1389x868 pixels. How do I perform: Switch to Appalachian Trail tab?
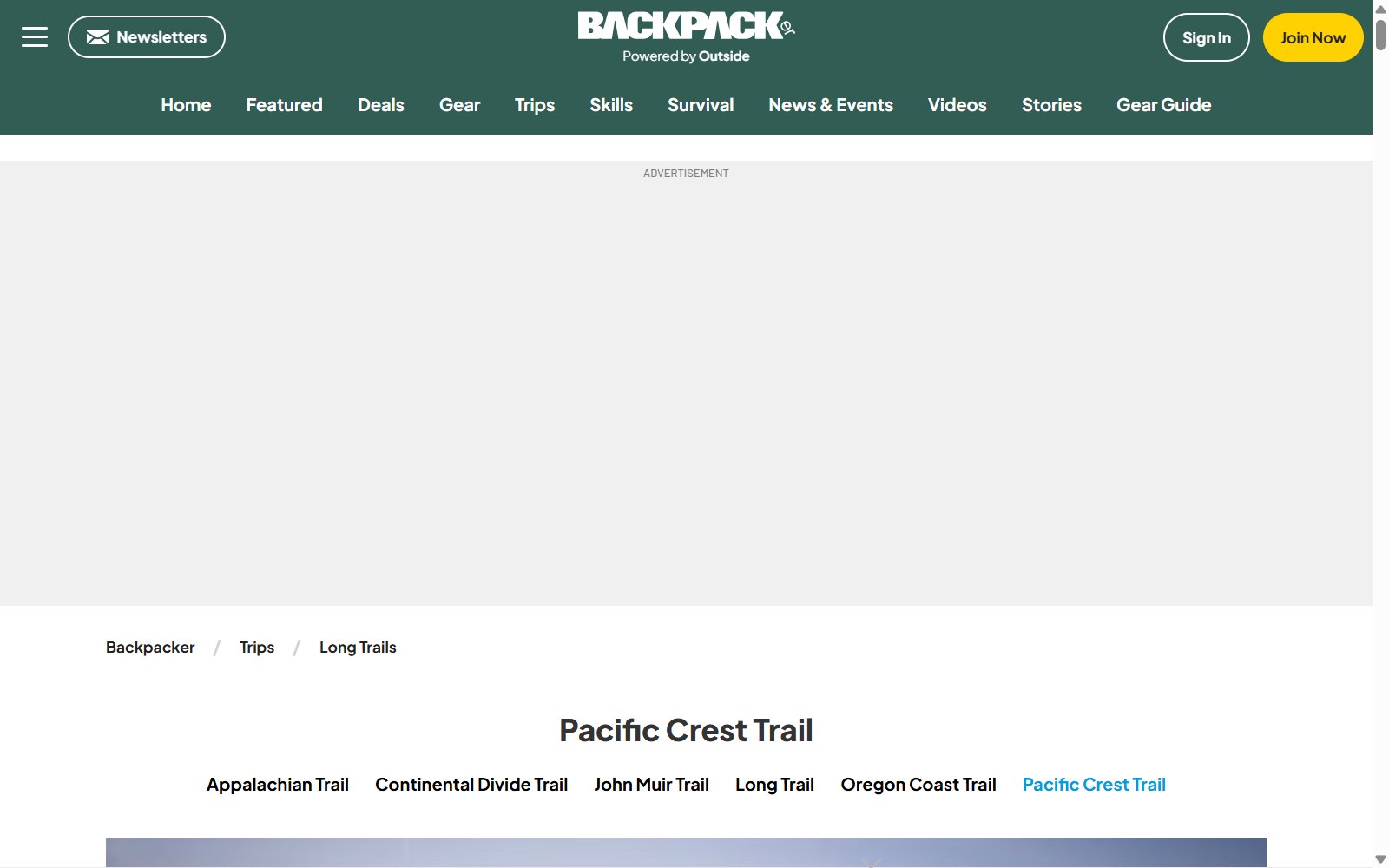278,785
